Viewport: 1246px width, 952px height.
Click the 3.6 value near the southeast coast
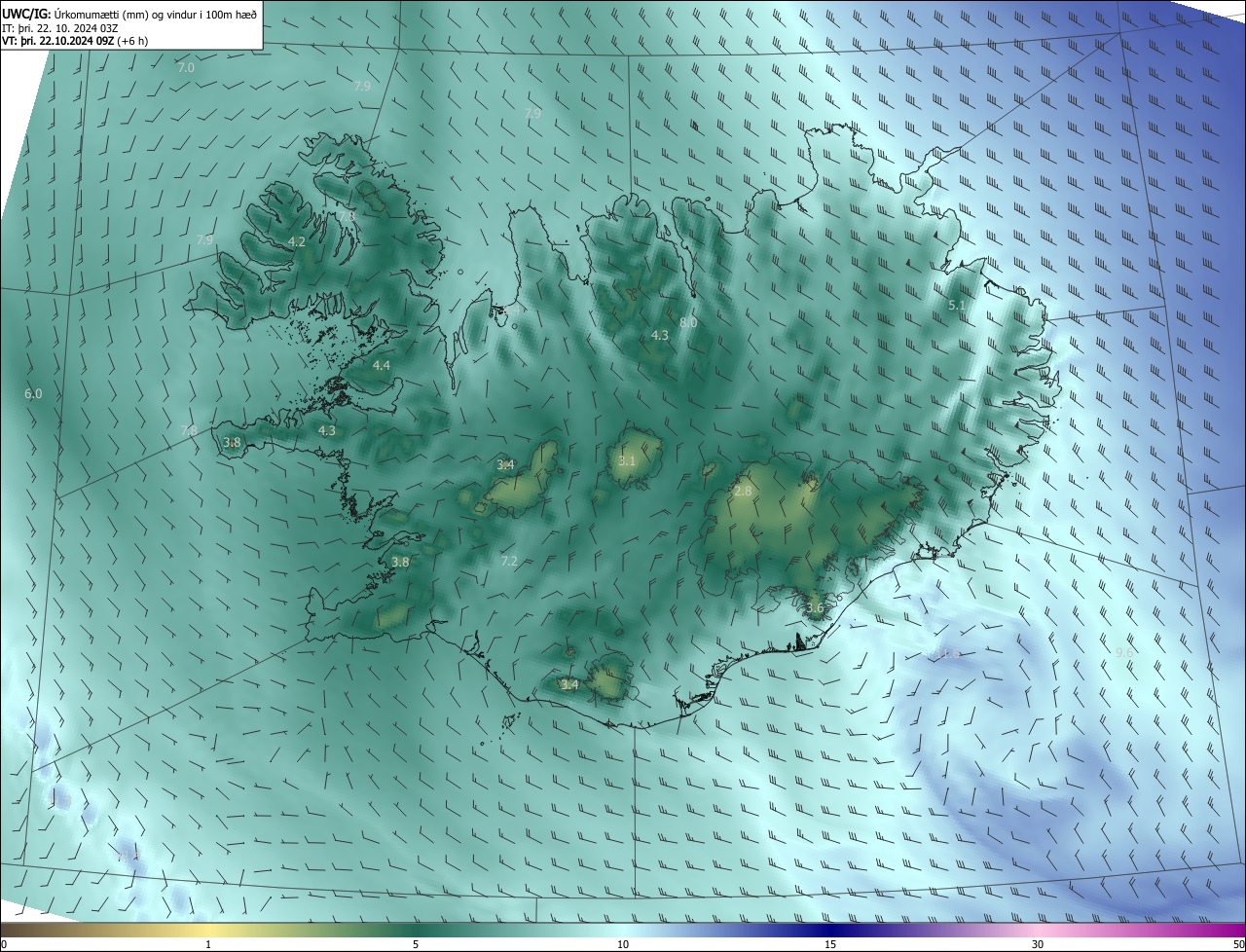click(815, 607)
